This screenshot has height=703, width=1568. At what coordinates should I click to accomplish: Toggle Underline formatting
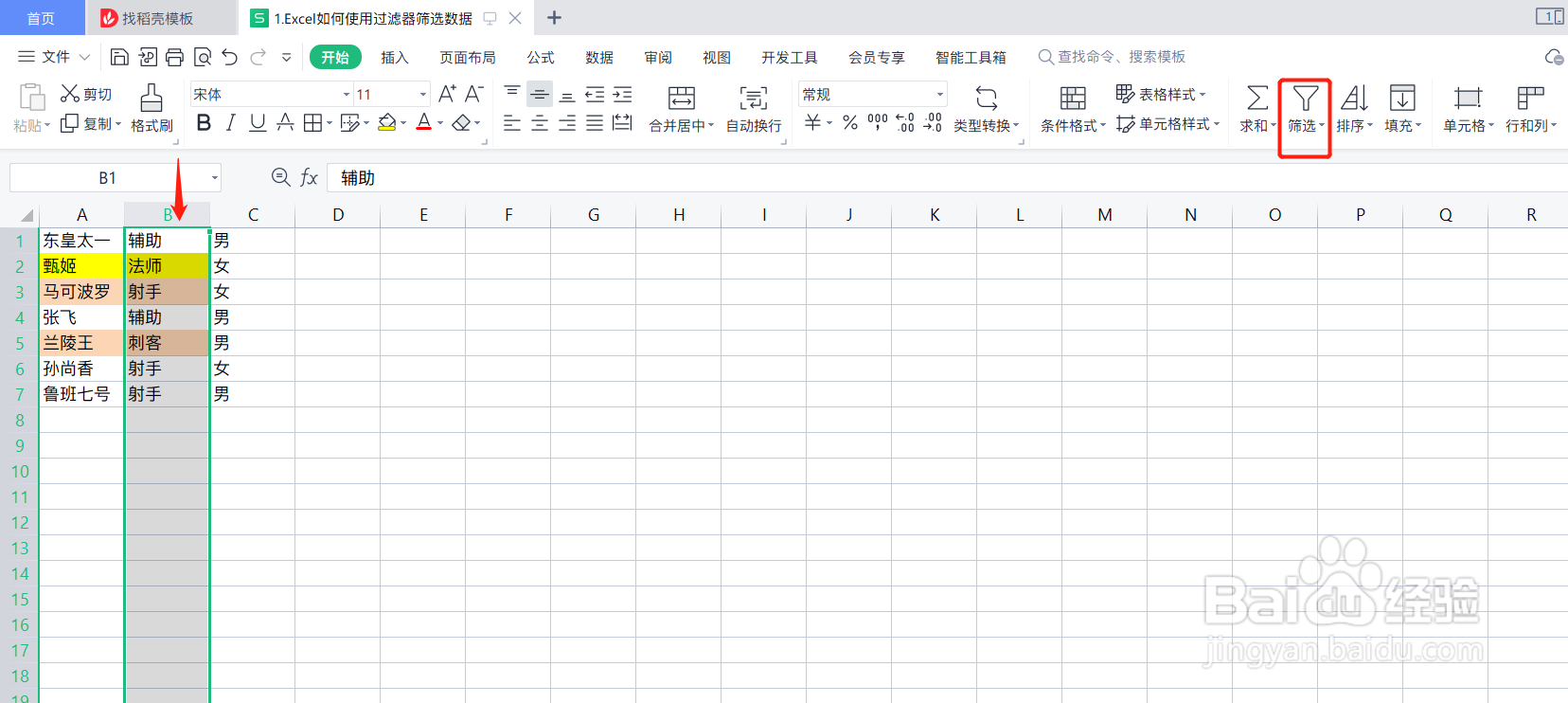click(258, 123)
